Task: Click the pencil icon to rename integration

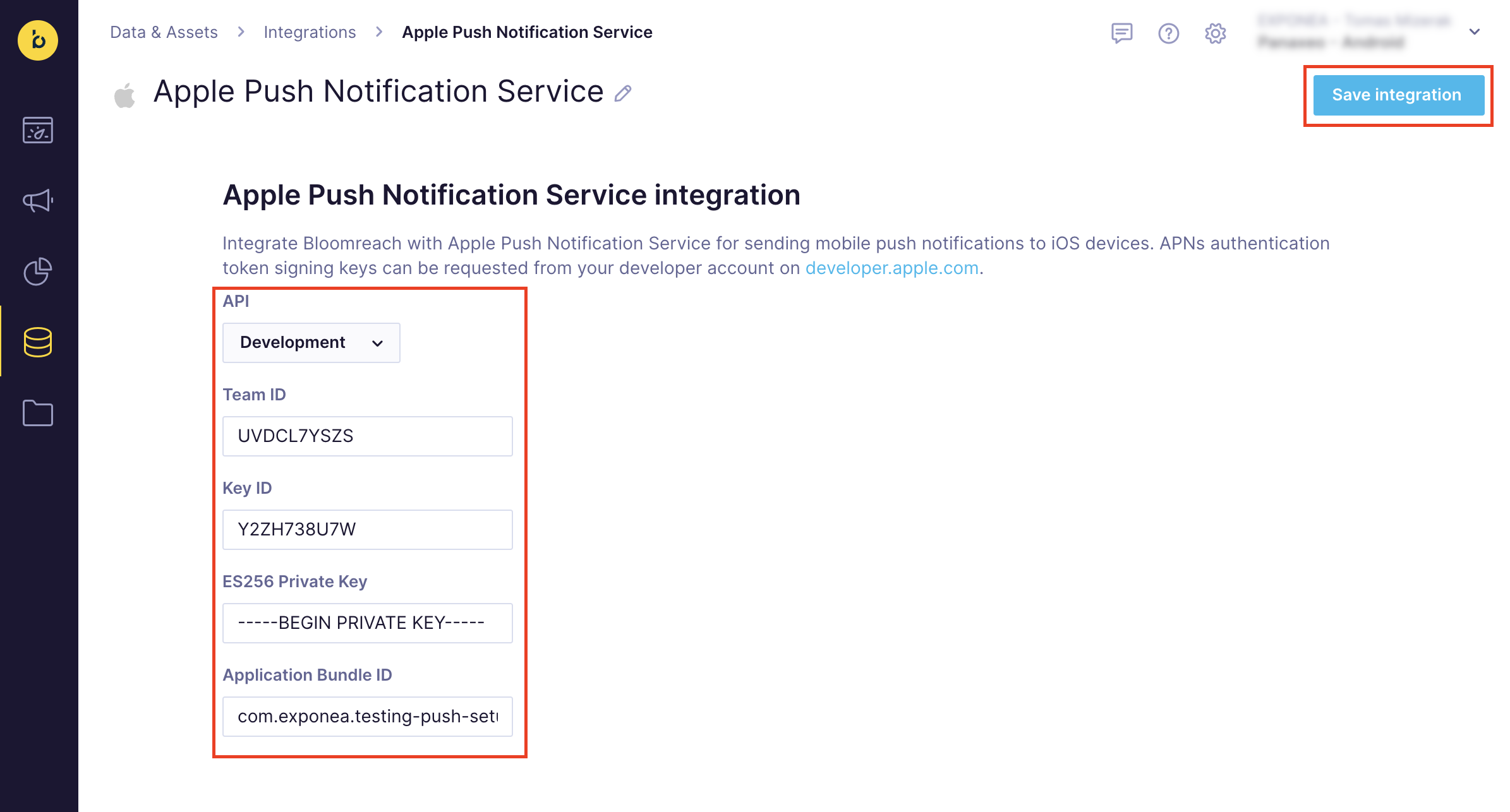Action: (623, 93)
